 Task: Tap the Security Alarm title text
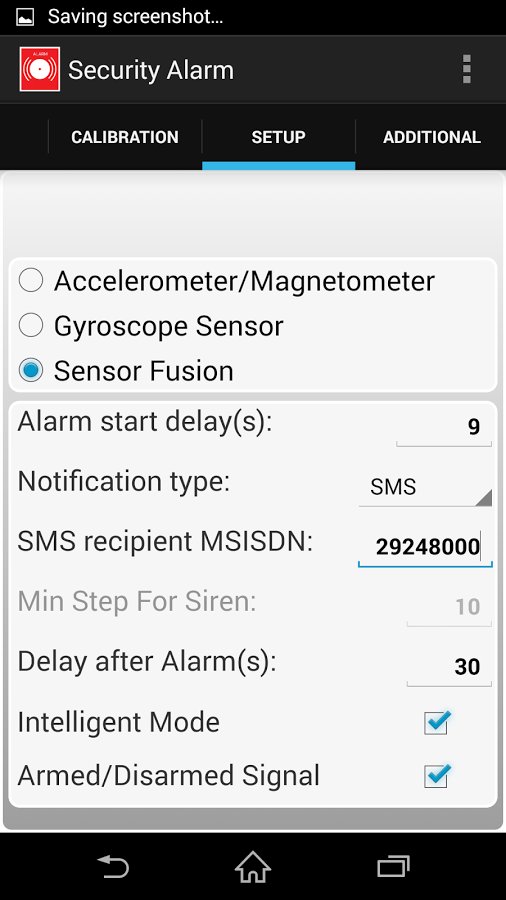pos(151,70)
